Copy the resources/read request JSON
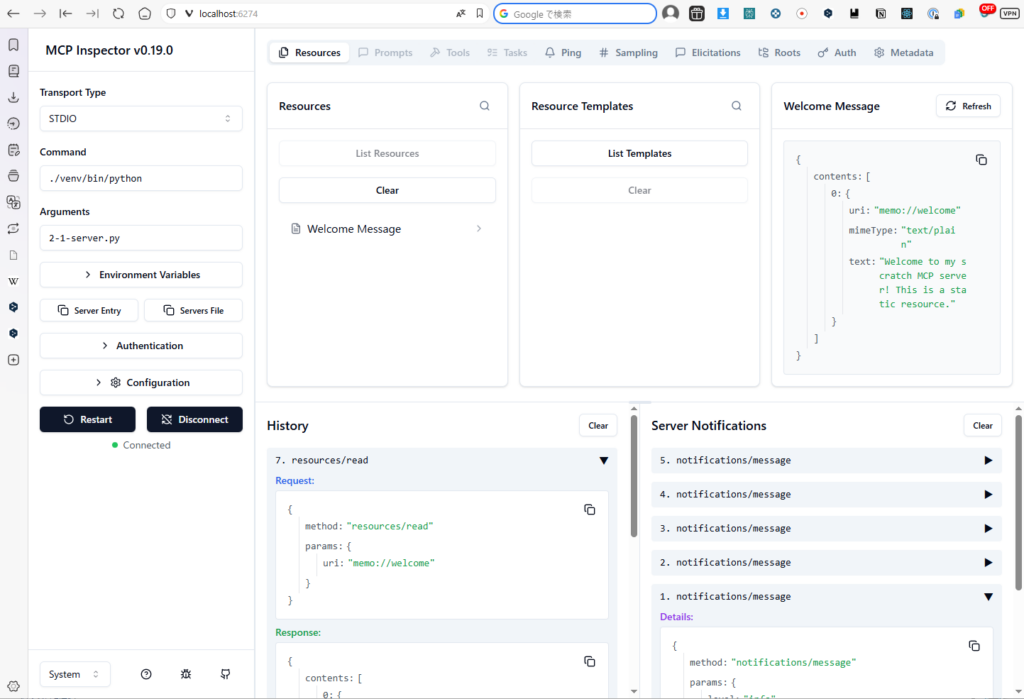 (589, 510)
